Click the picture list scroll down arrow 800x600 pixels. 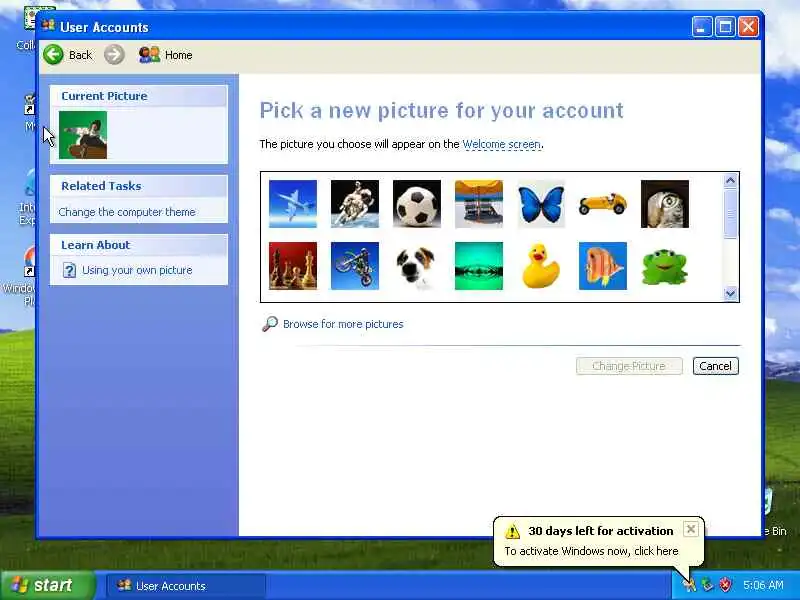click(x=731, y=293)
